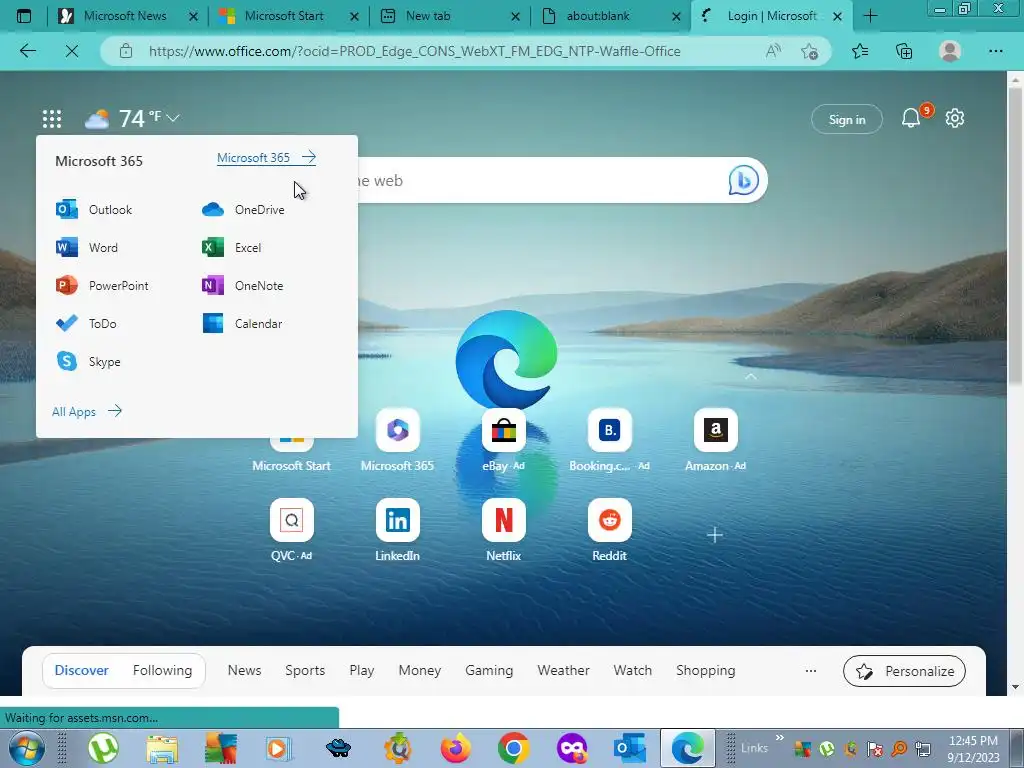The width and height of the screenshot is (1024, 768).
Task: Open the notifications bell
Action: [x=911, y=118]
